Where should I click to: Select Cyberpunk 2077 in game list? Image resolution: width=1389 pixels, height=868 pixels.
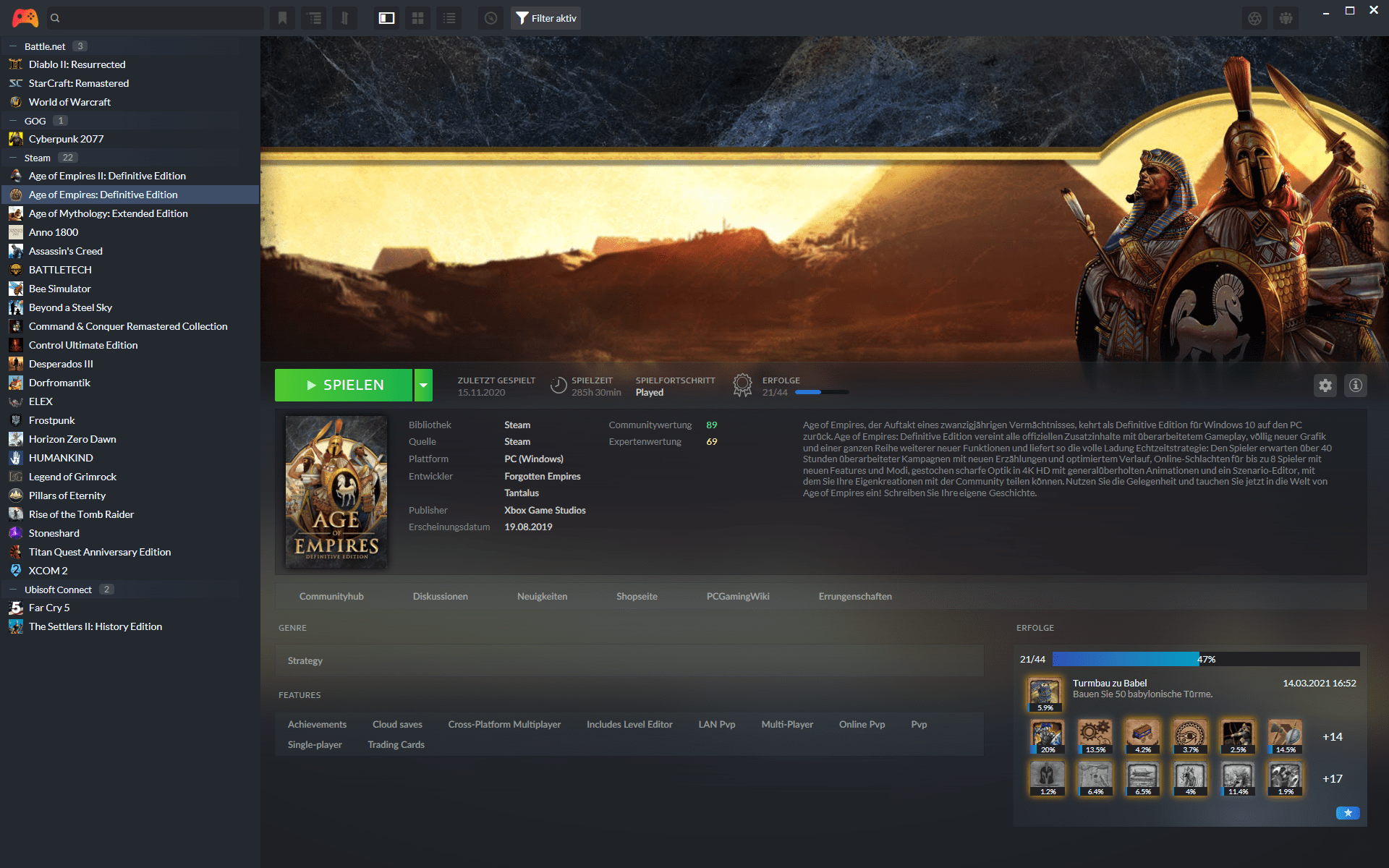coord(130,139)
